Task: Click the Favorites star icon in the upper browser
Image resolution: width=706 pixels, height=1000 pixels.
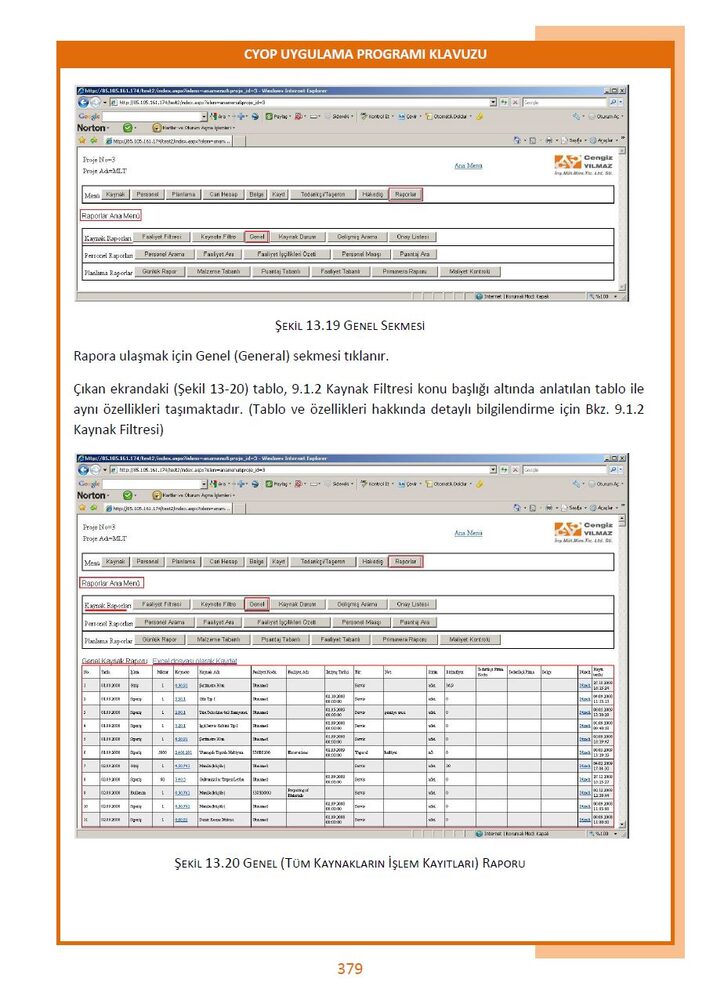Action: point(82,140)
